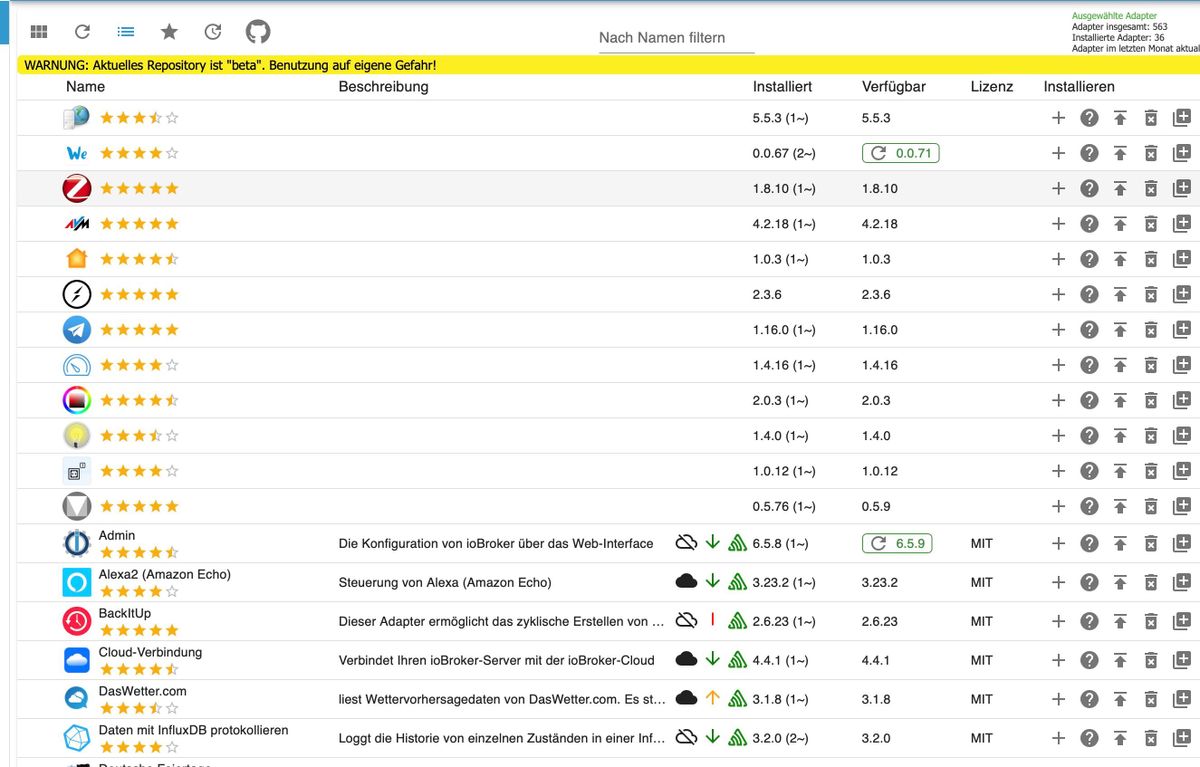Install specific version in the 1.4.0 row
The width and height of the screenshot is (1200, 767).
pyautogui.click(x=1181, y=436)
